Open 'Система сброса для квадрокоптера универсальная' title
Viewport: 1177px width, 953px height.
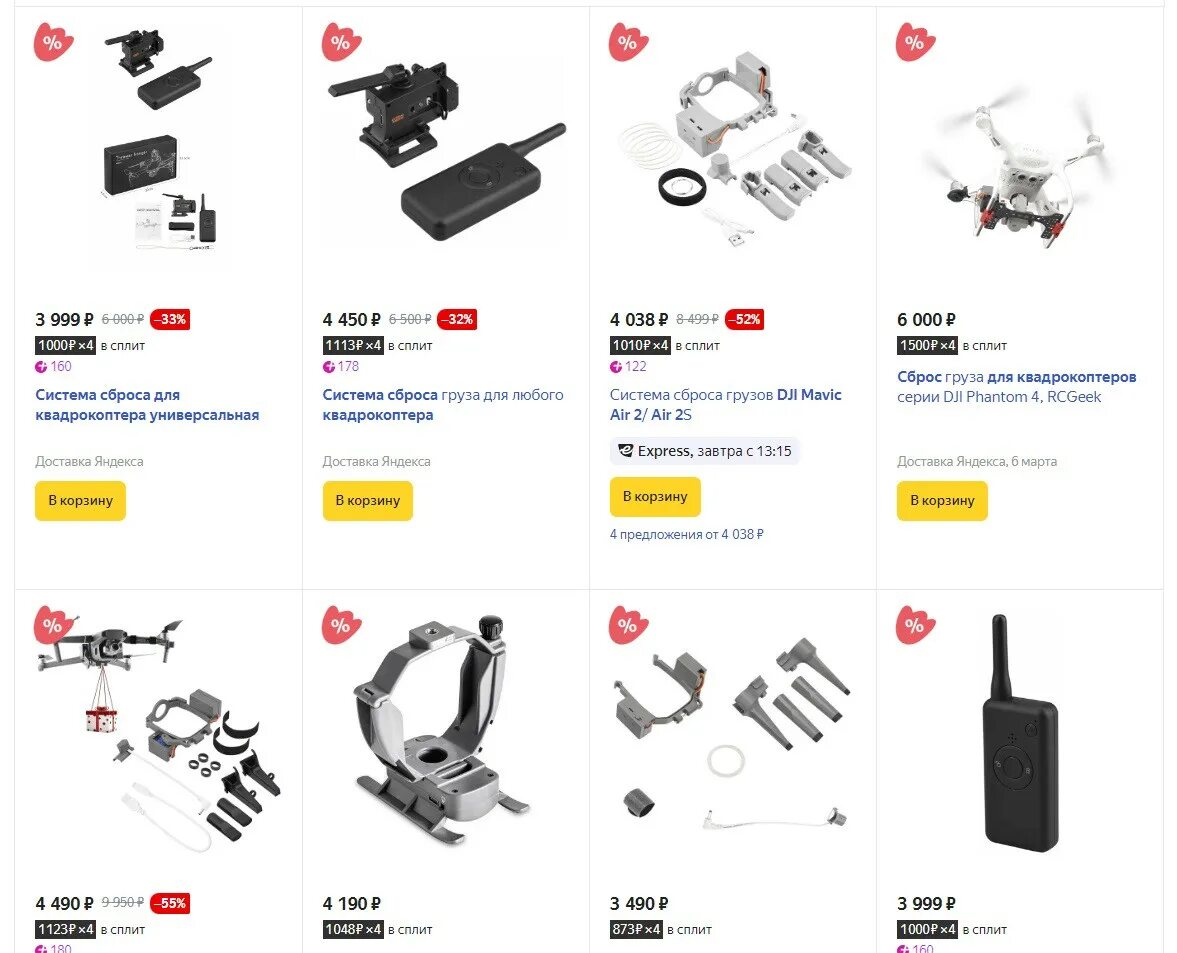click(147, 404)
